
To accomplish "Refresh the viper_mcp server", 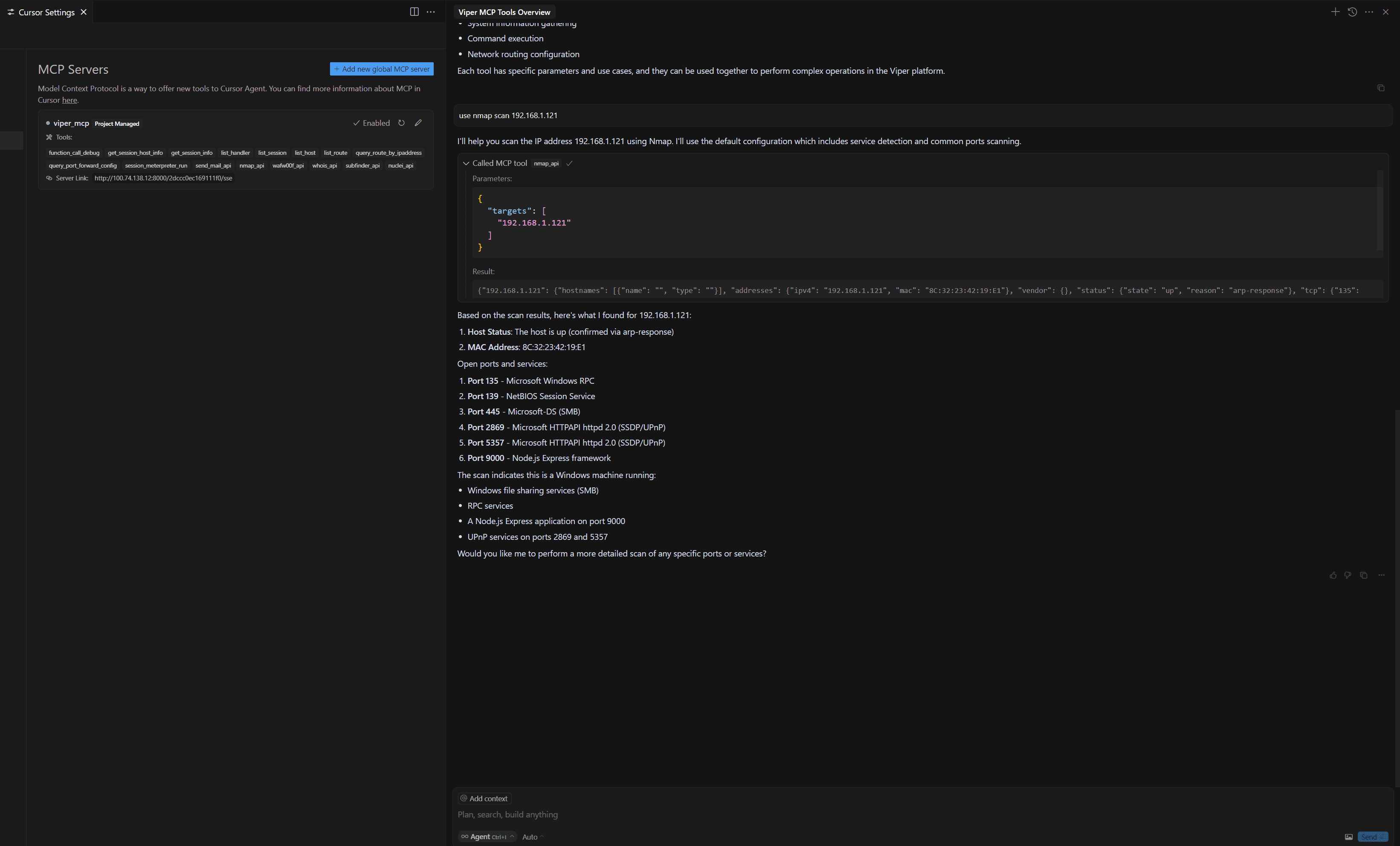I will click(401, 123).
